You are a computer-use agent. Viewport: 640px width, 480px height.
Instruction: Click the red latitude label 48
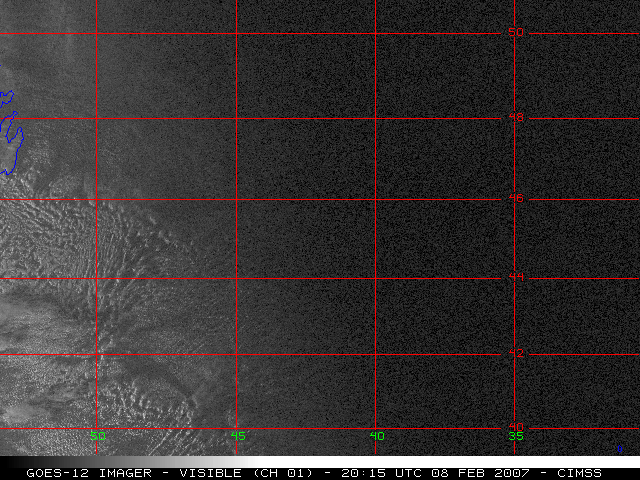516,117
